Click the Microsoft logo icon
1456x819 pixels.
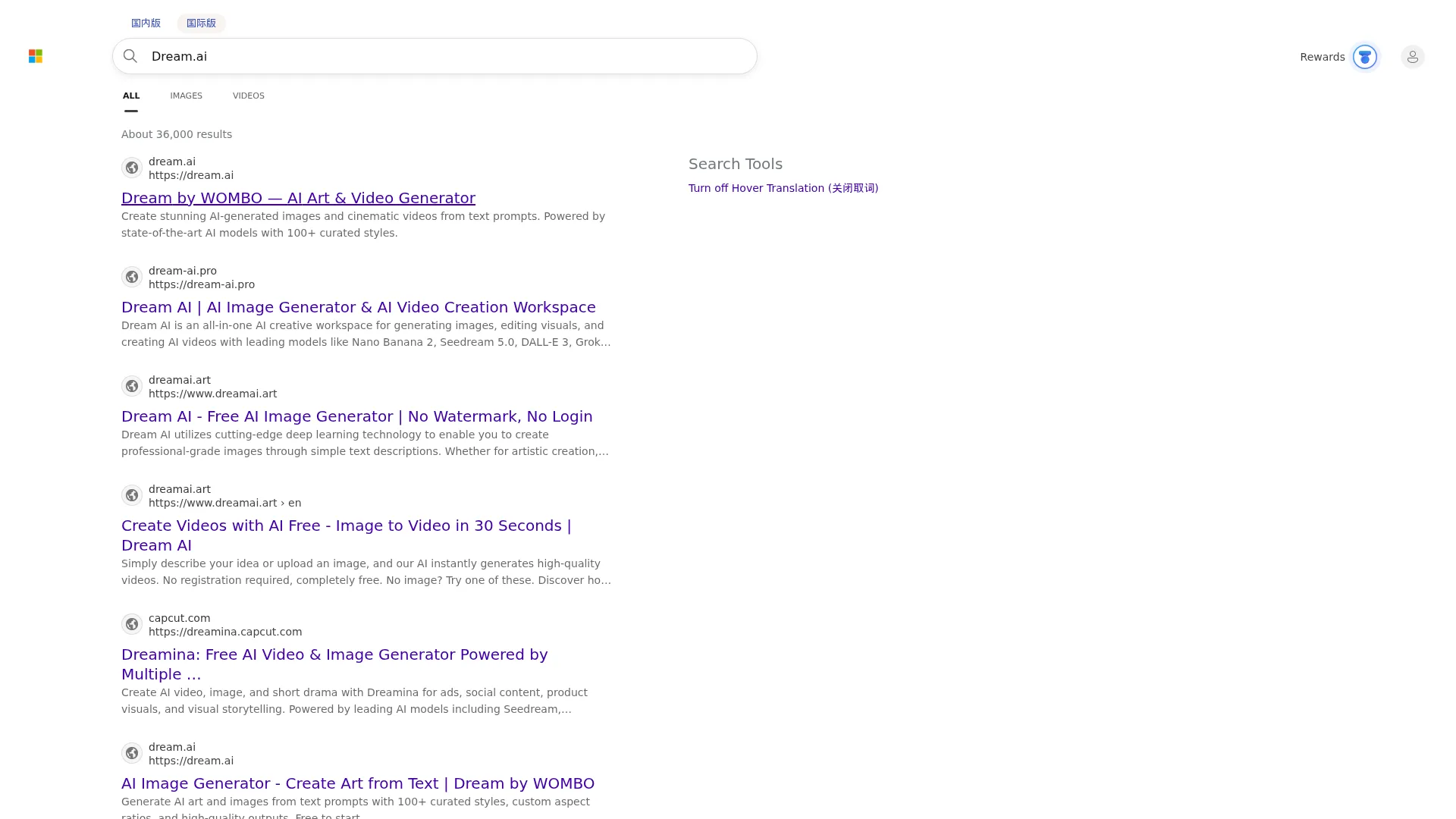tap(36, 56)
